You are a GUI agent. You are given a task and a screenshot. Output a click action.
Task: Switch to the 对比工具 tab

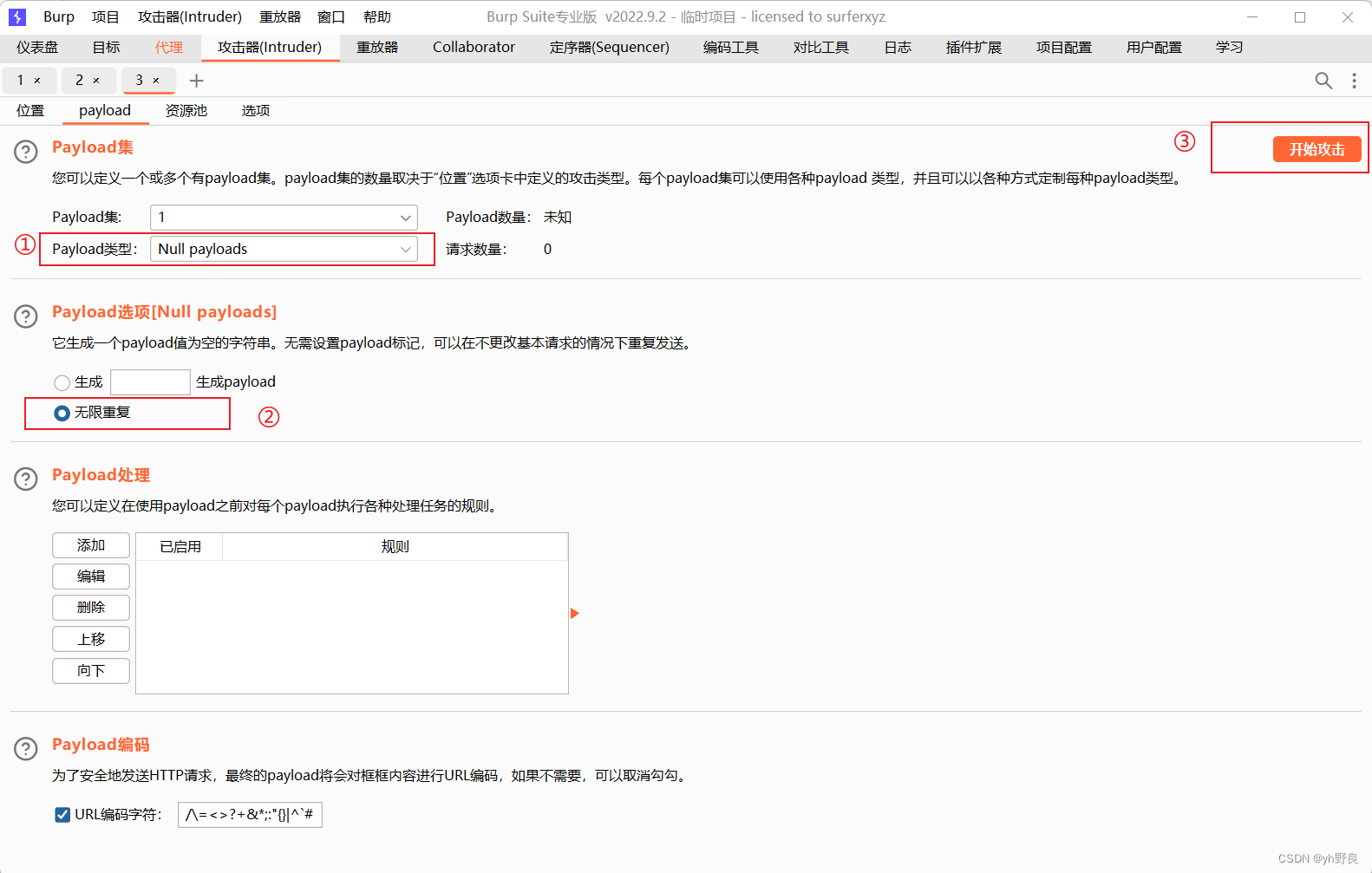coord(821,48)
